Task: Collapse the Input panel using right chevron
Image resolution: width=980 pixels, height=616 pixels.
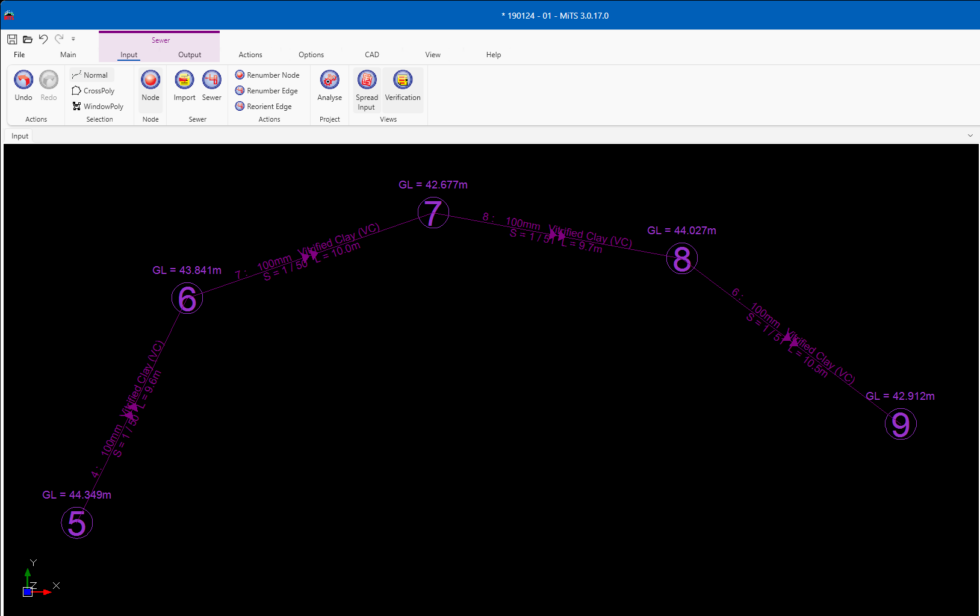Action: (969, 135)
